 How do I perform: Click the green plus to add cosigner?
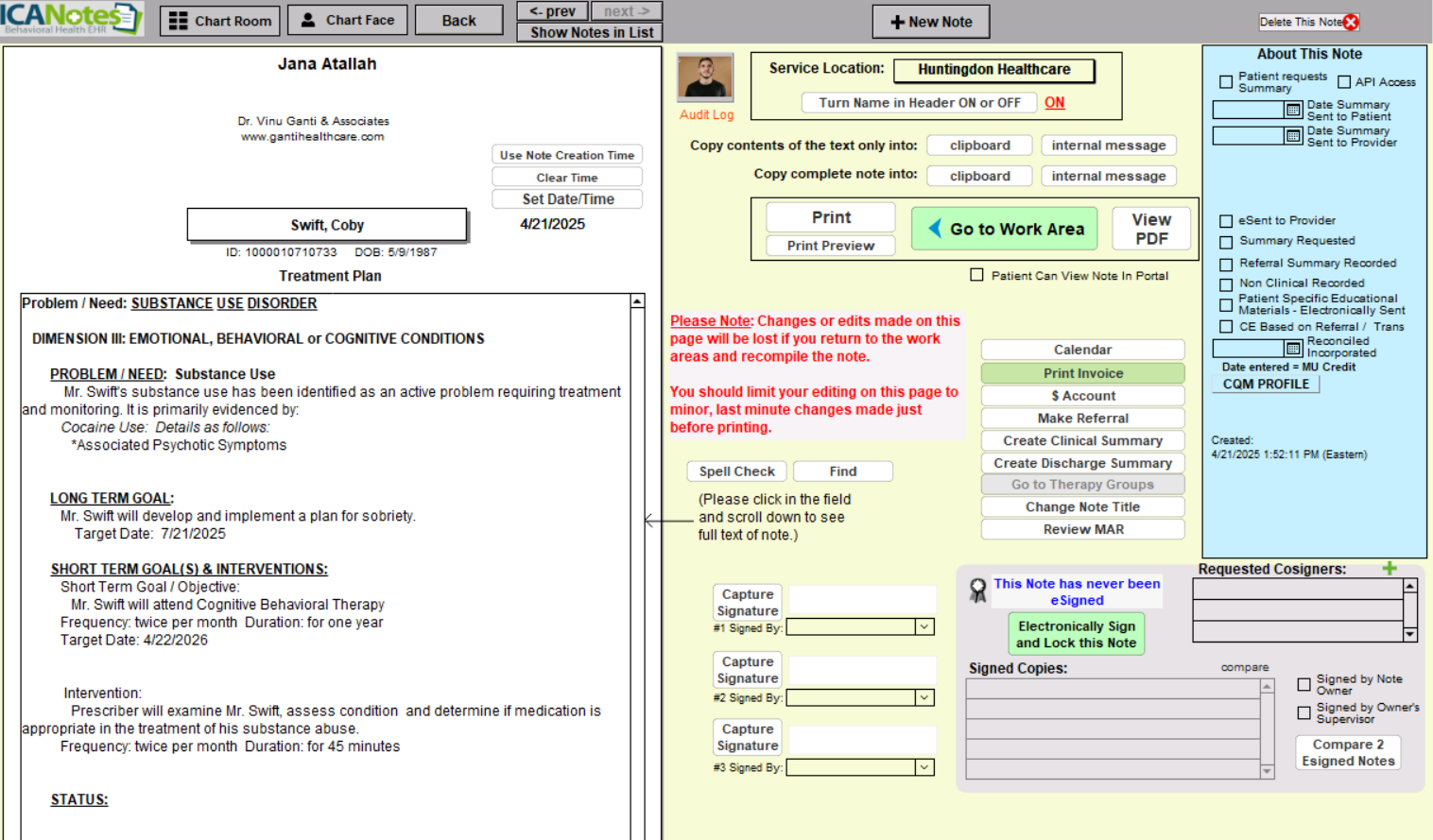[x=1389, y=569]
